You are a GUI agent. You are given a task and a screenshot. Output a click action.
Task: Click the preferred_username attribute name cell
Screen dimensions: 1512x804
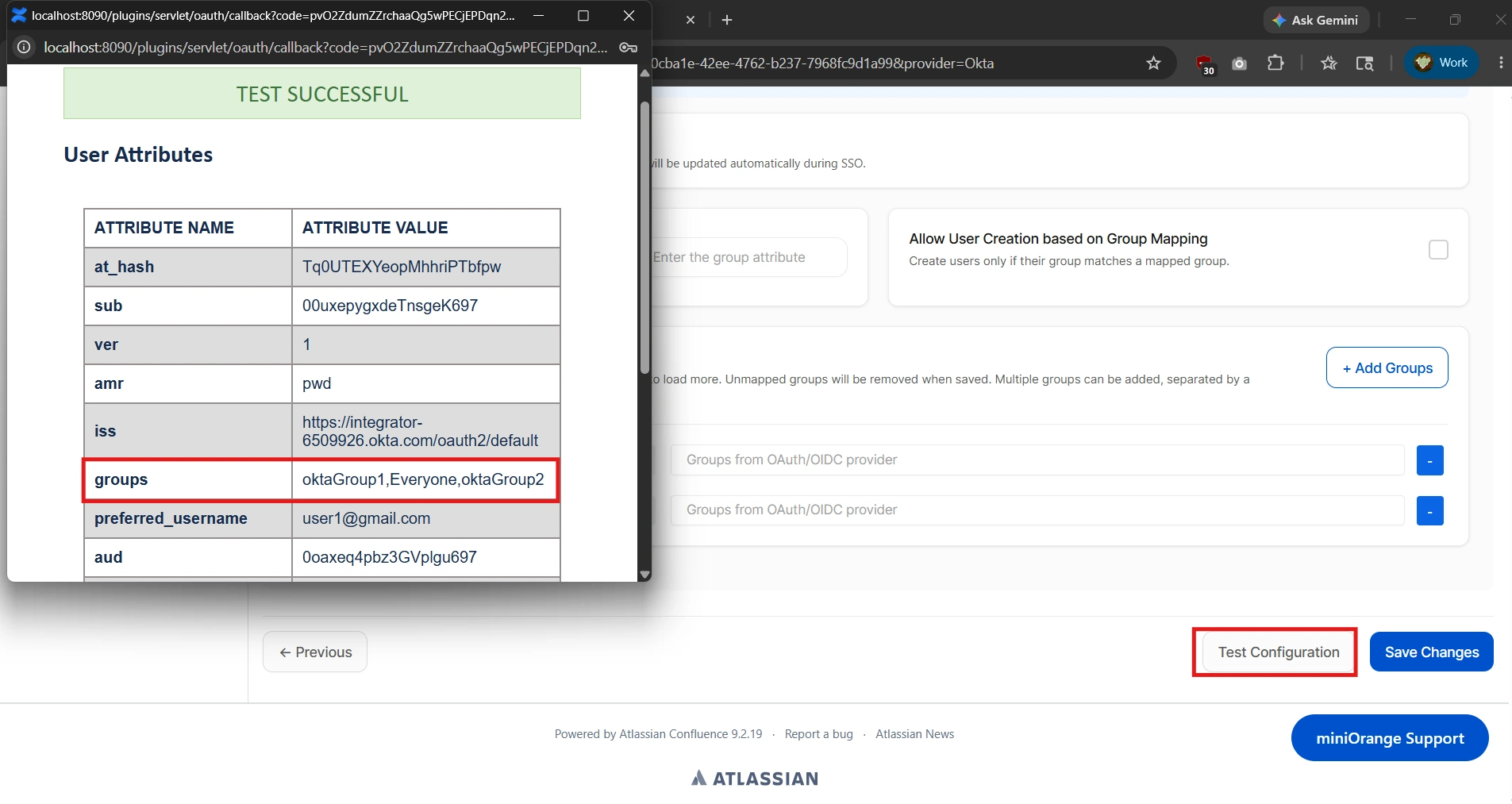coord(188,518)
